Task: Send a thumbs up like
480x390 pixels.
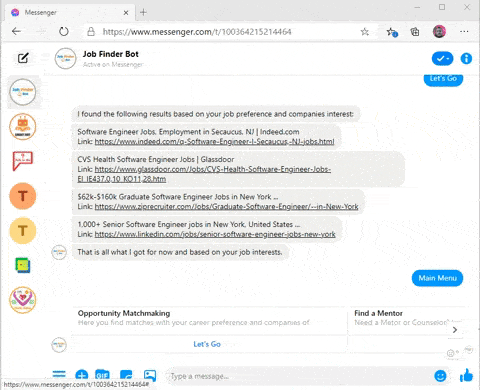Action: point(466,375)
